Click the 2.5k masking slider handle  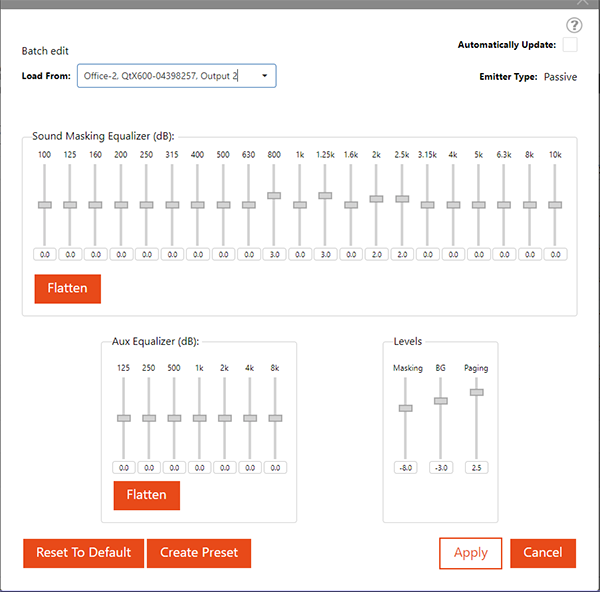(402, 199)
